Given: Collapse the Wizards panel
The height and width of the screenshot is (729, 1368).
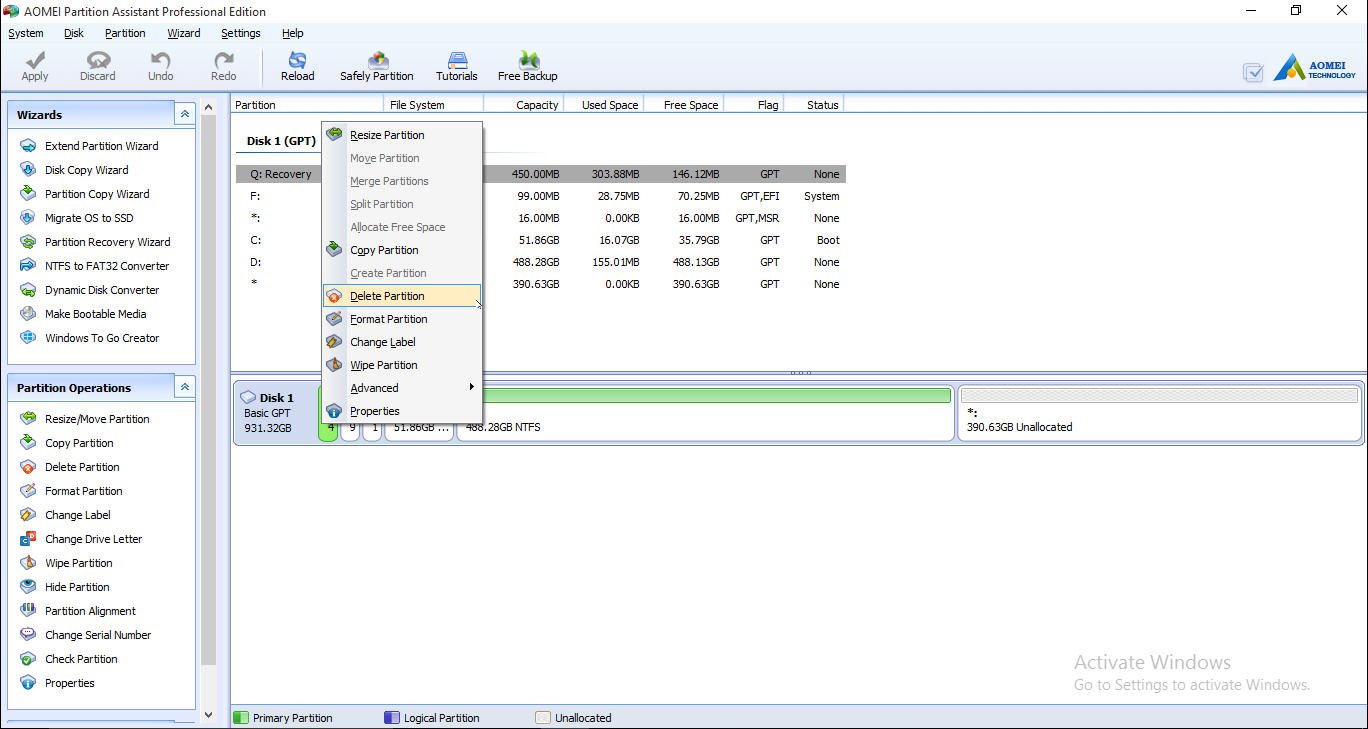Looking at the screenshot, I should [x=185, y=114].
